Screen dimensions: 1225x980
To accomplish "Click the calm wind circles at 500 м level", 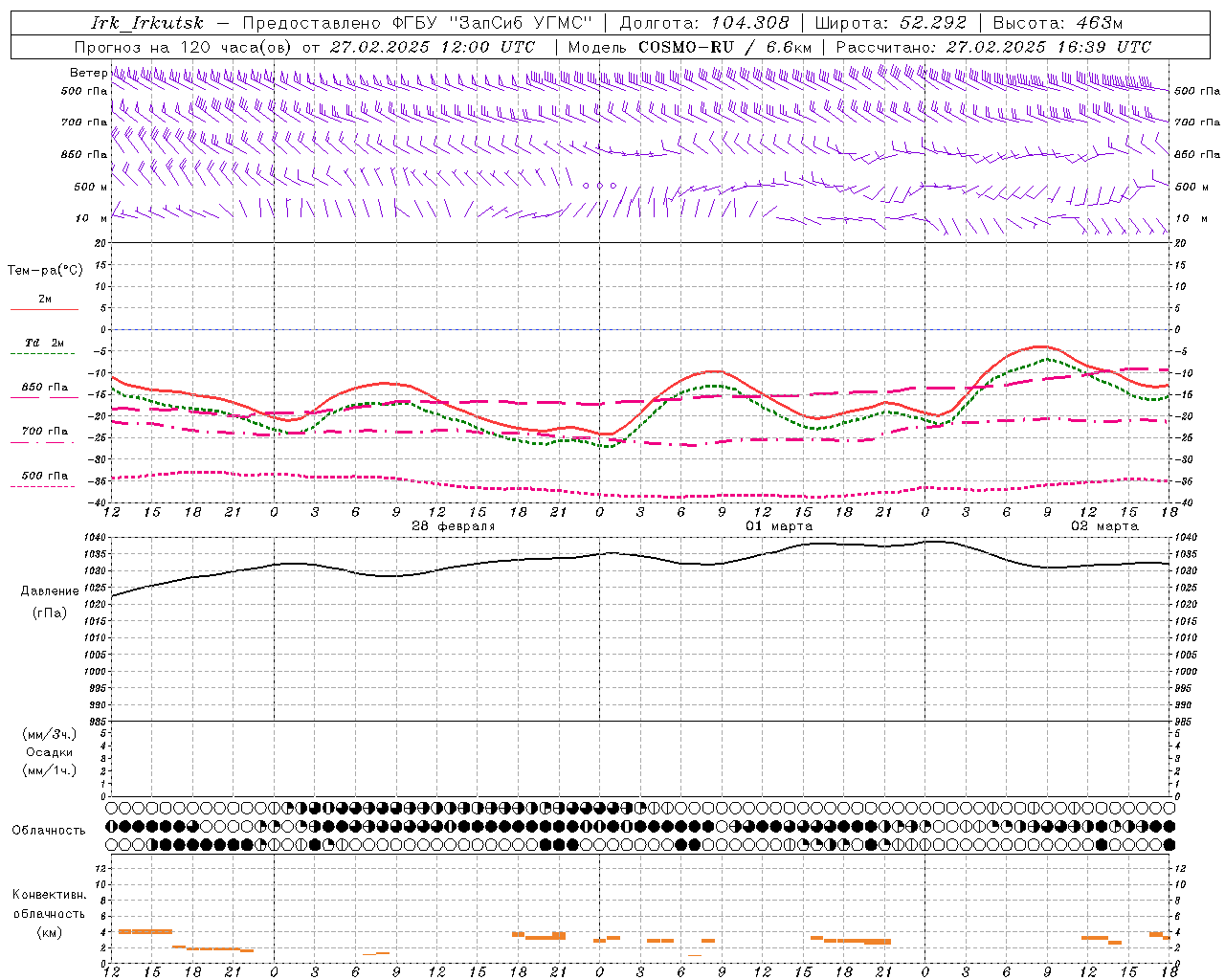I will [x=599, y=186].
